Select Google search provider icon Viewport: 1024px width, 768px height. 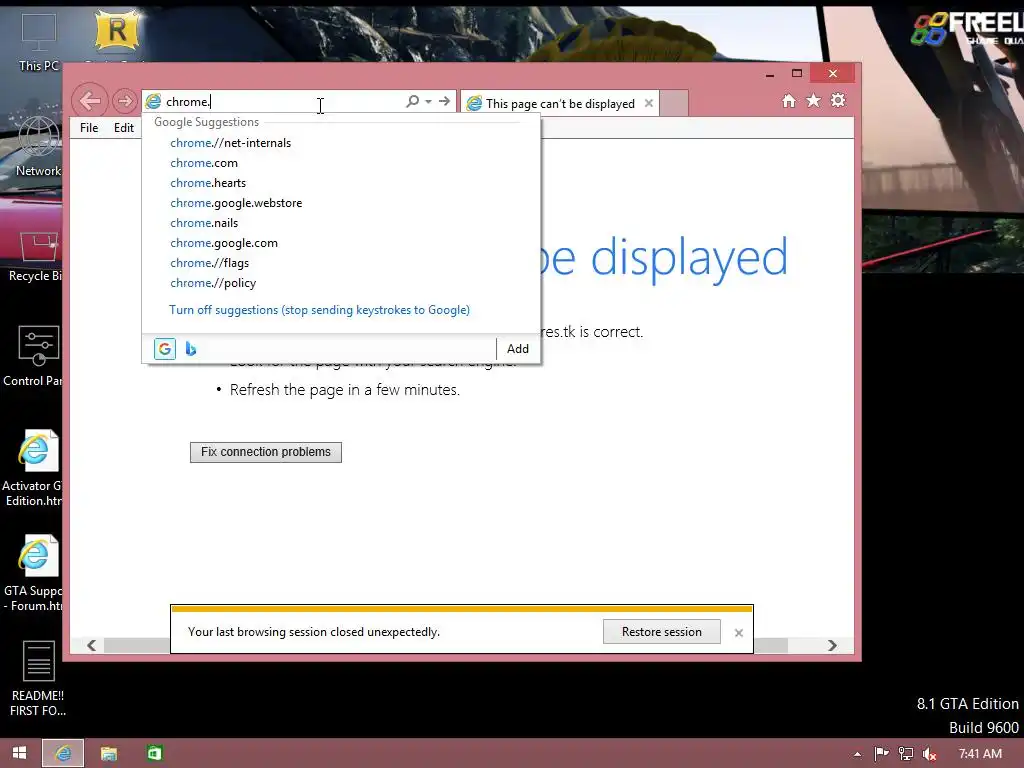point(165,349)
